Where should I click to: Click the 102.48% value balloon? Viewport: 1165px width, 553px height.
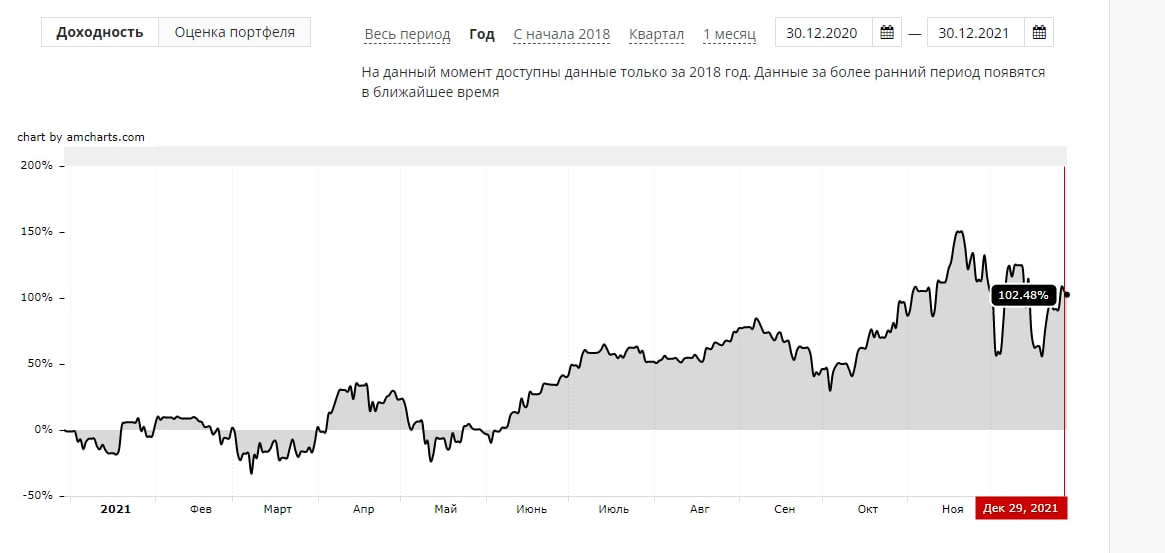1023,295
